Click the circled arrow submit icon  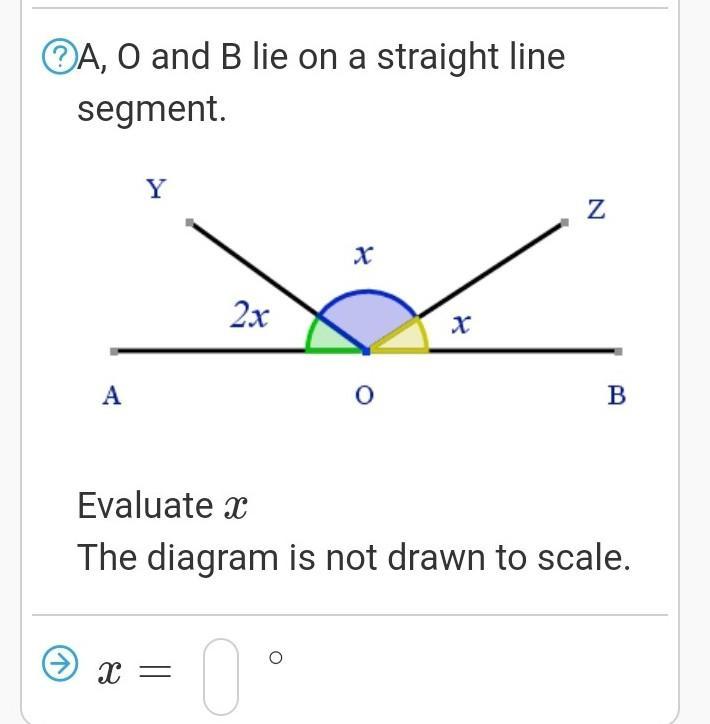click(x=60, y=663)
